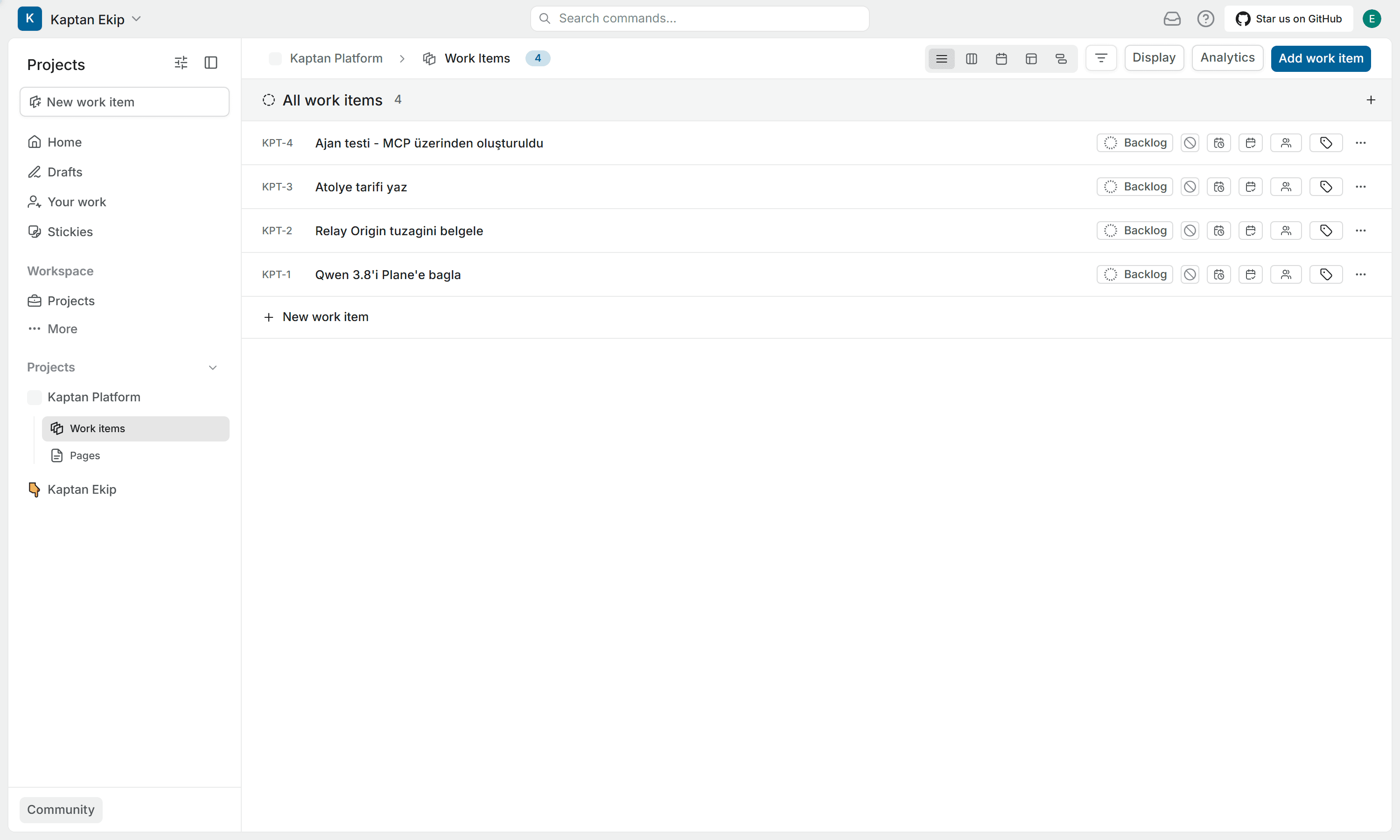Image resolution: width=1400 pixels, height=840 pixels.
Task: Click Add work item button
Action: (x=1320, y=58)
